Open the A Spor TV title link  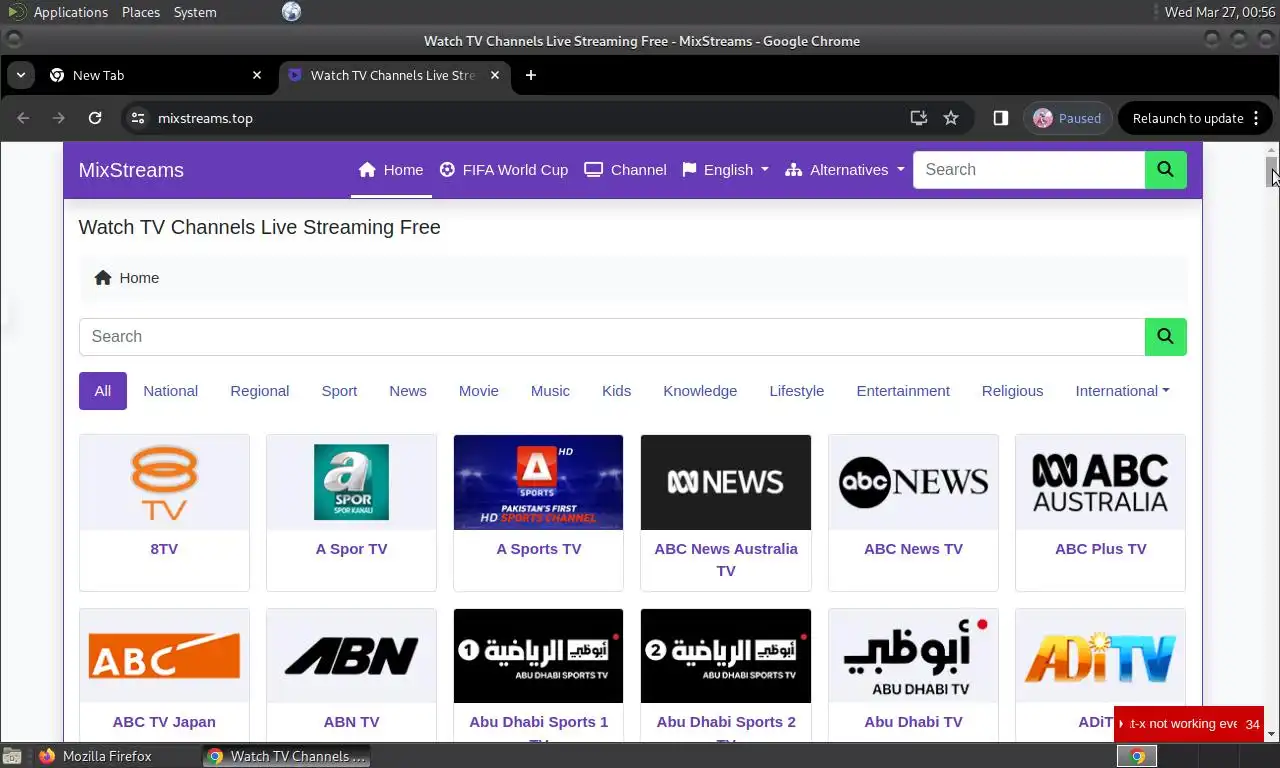(351, 549)
